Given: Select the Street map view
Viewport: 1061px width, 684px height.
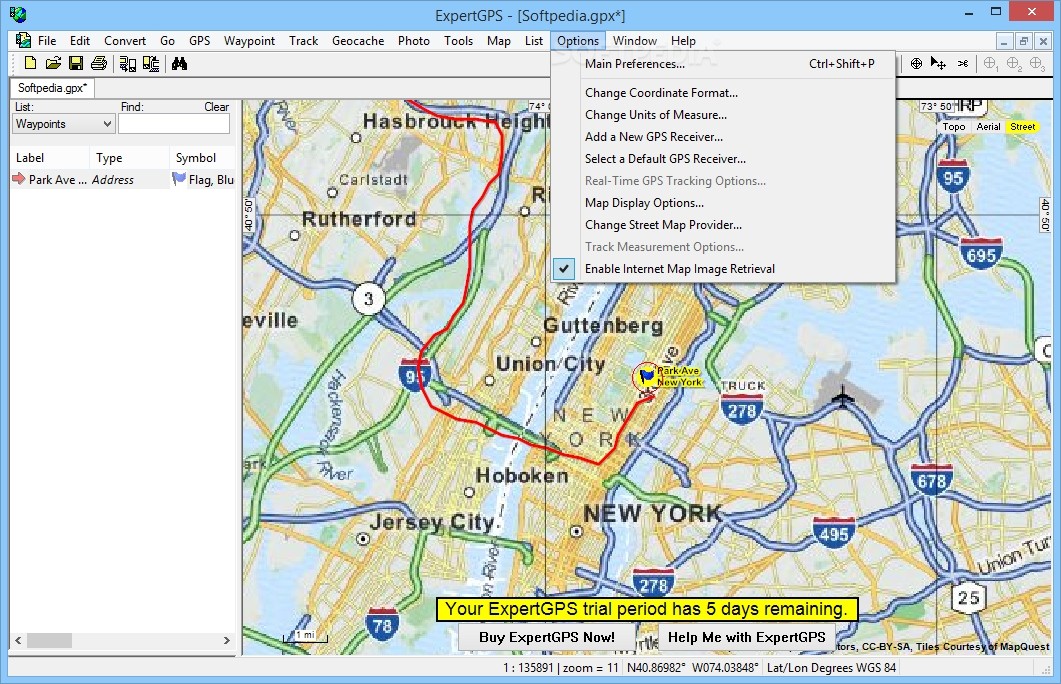Looking at the screenshot, I should [1022, 127].
